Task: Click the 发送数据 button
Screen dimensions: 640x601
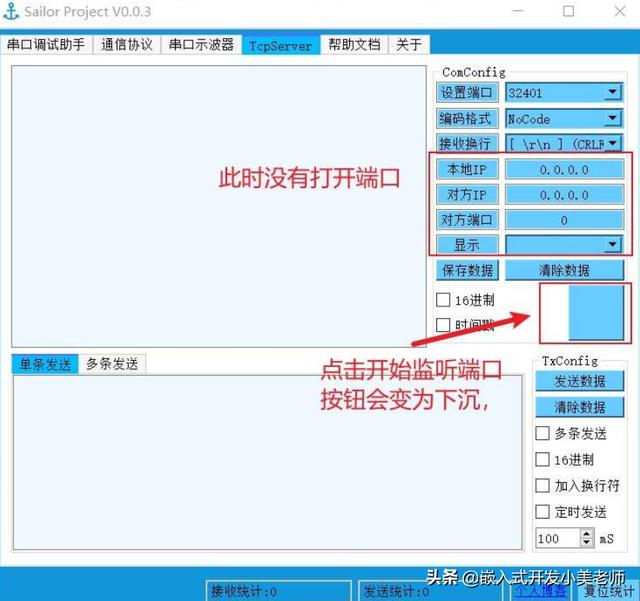Action: (580, 381)
